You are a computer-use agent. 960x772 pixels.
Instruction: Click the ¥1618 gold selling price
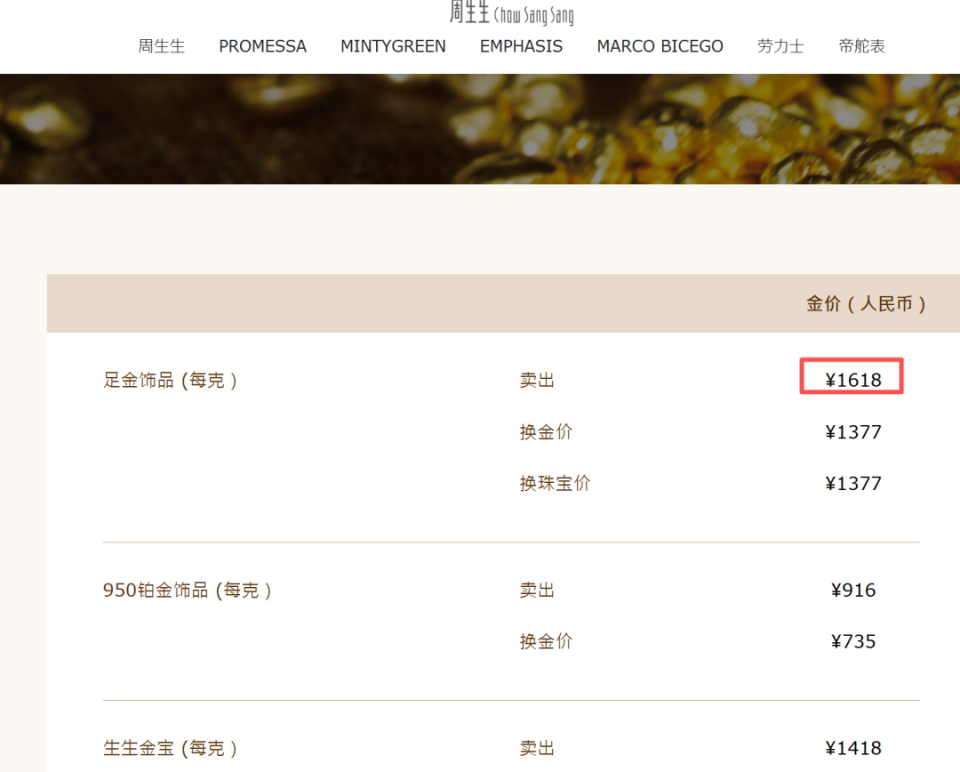coord(853,380)
